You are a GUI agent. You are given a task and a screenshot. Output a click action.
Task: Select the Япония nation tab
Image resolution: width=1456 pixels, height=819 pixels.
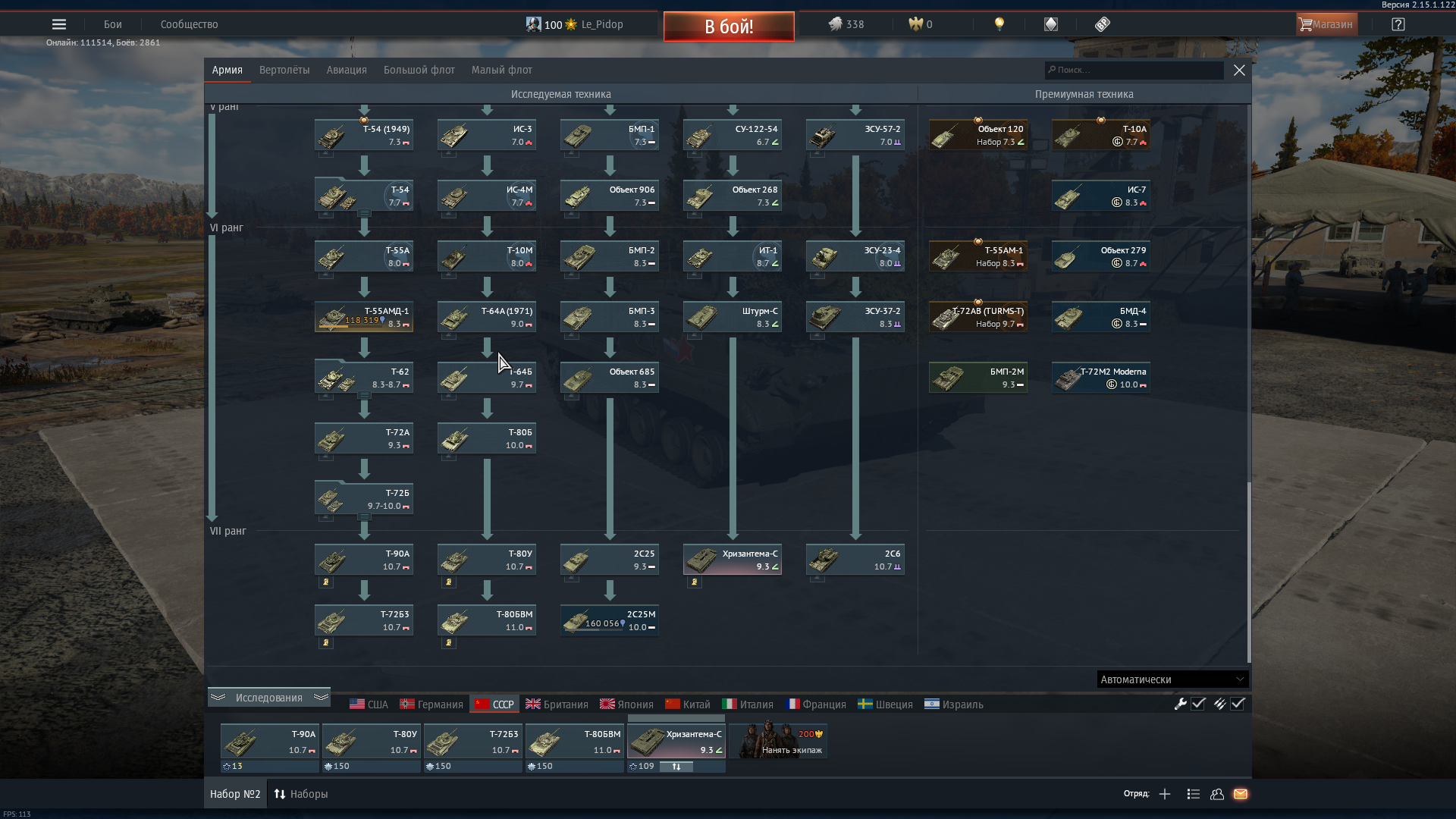point(626,704)
